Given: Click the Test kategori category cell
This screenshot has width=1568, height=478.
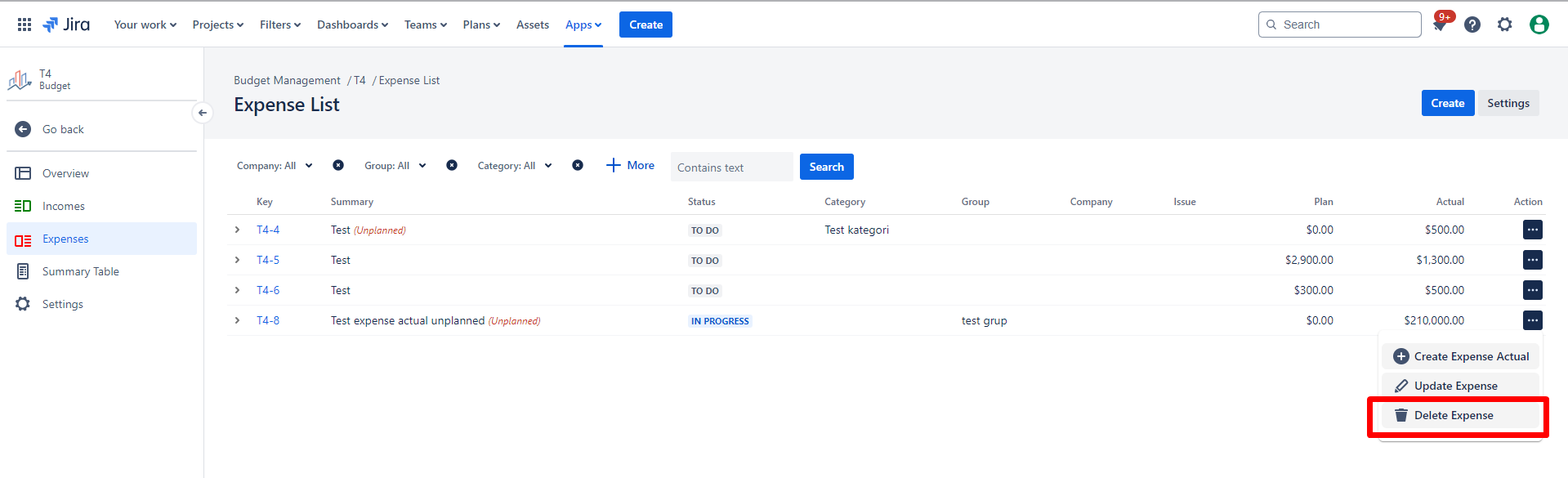Looking at the screenshot, I should (x=856, y=230).
